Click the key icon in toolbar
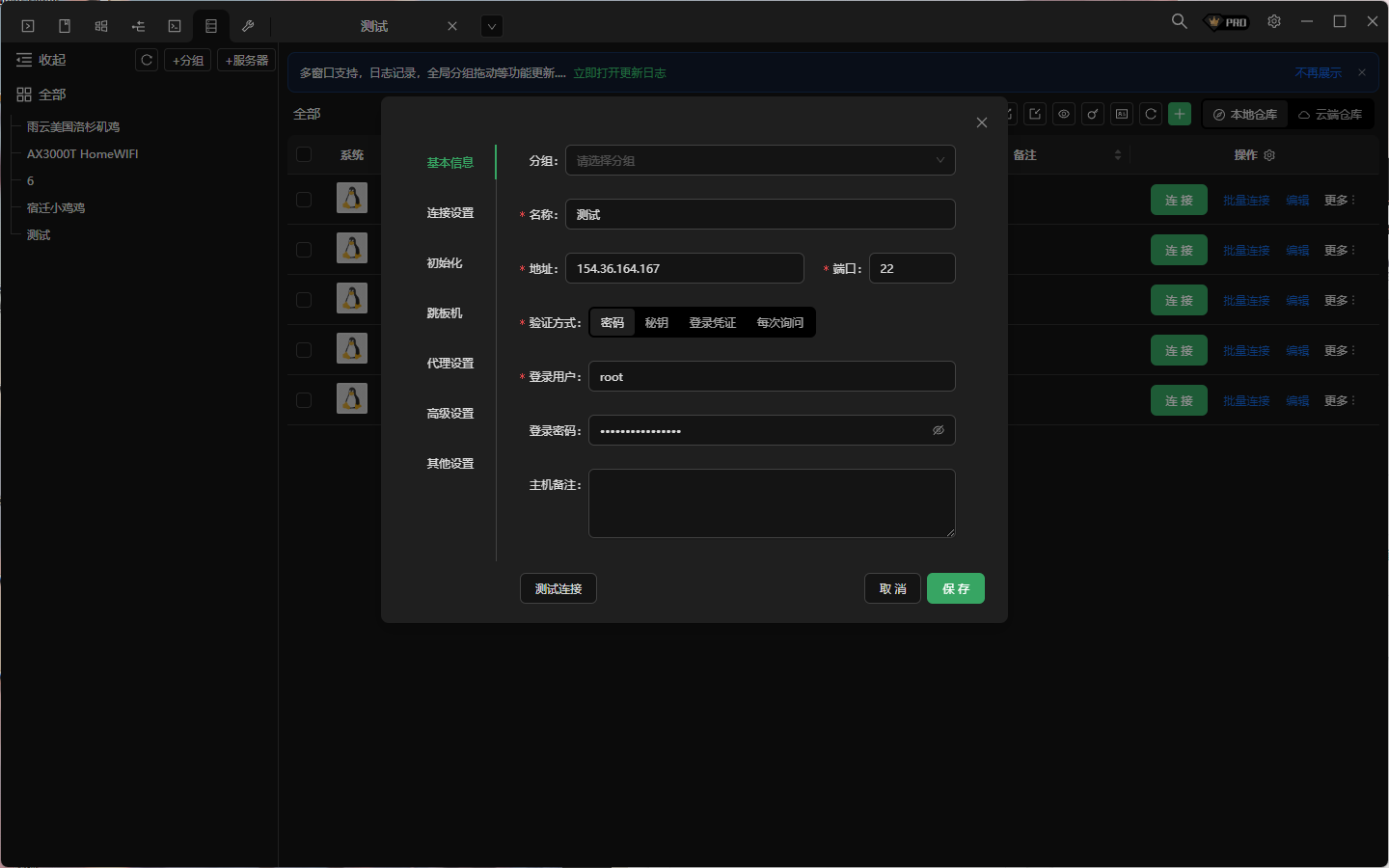 (1093, 114)
